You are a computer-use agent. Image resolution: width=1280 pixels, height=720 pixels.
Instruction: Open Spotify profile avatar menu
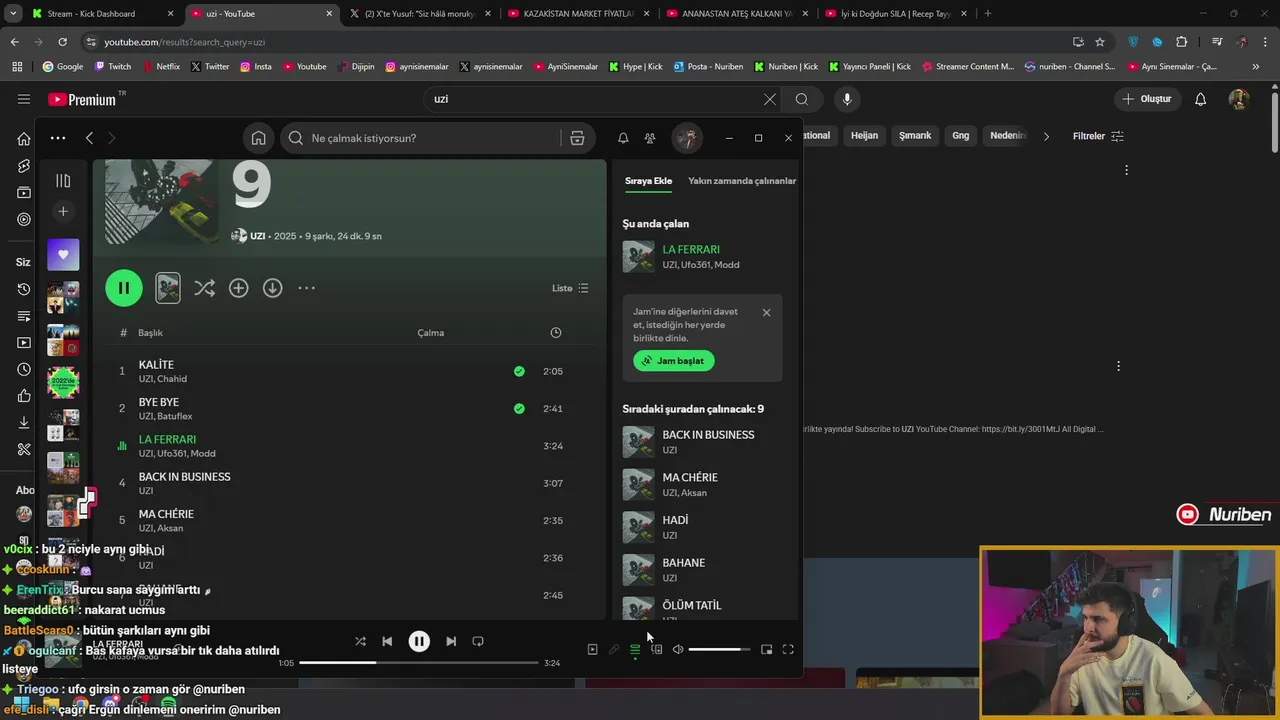pyautogui.click(x=687, y=138)
